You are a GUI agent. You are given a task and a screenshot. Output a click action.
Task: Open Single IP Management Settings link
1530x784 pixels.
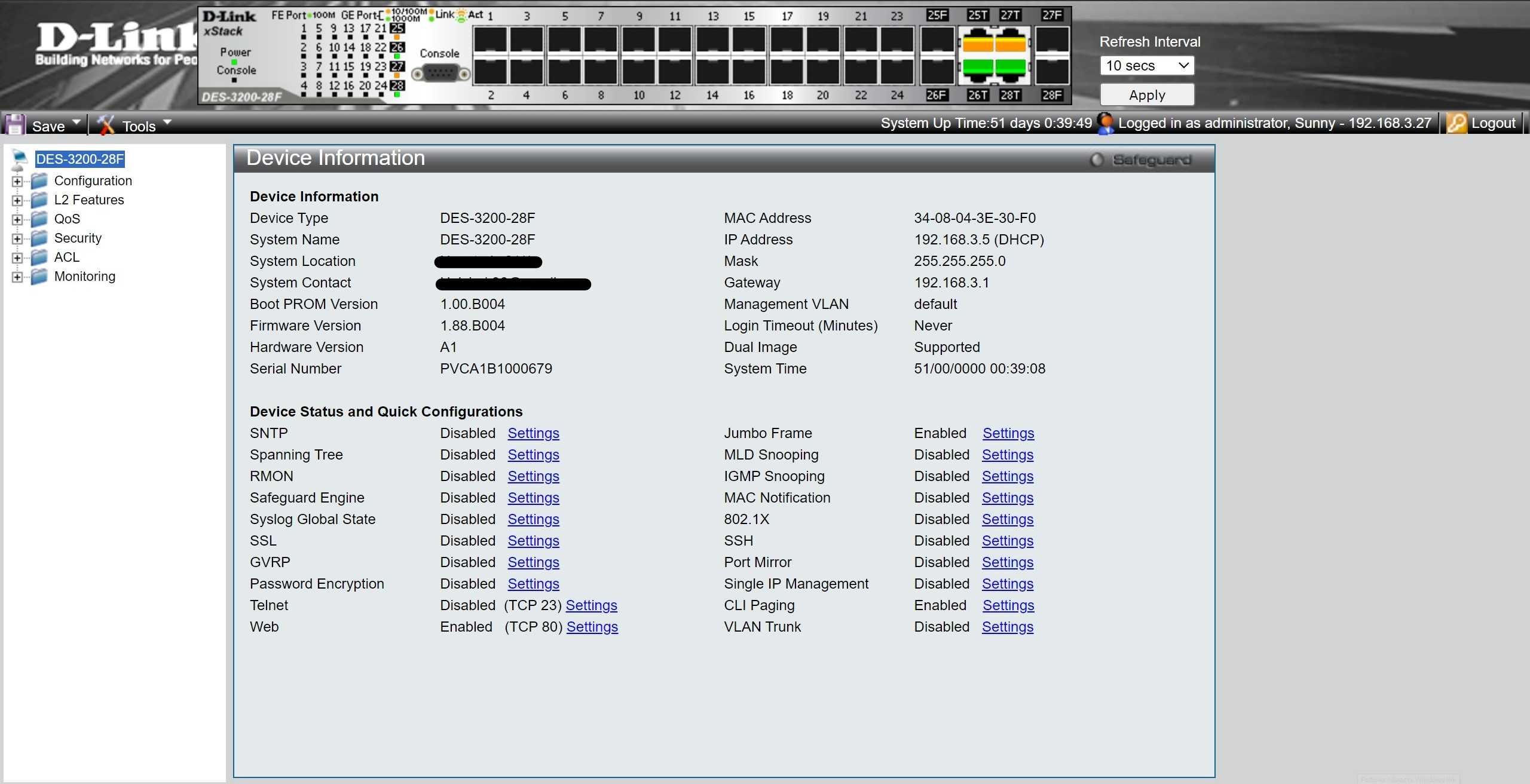(x=1007, y=584)
